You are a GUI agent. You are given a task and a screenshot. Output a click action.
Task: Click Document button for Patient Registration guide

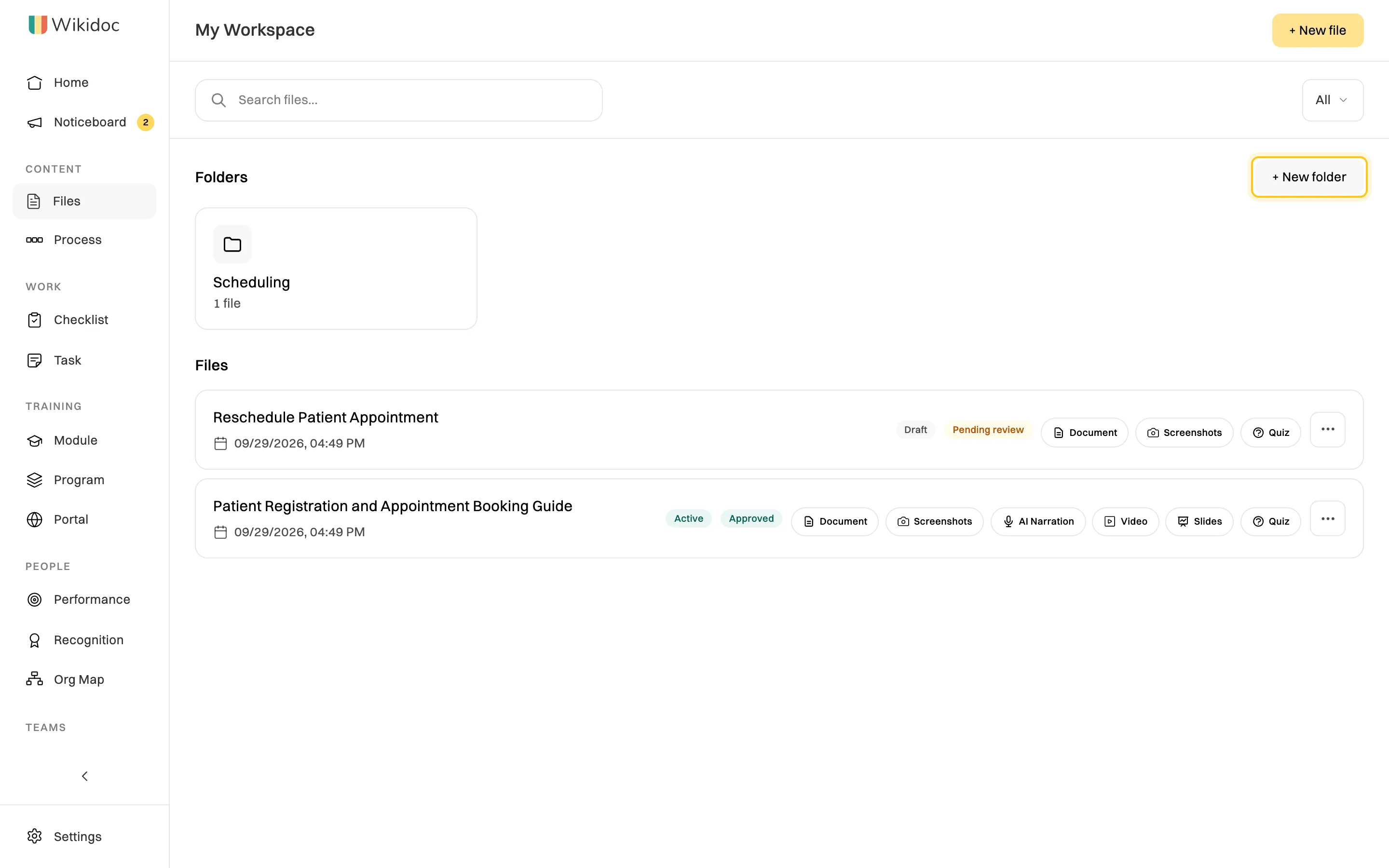(835, 521)
